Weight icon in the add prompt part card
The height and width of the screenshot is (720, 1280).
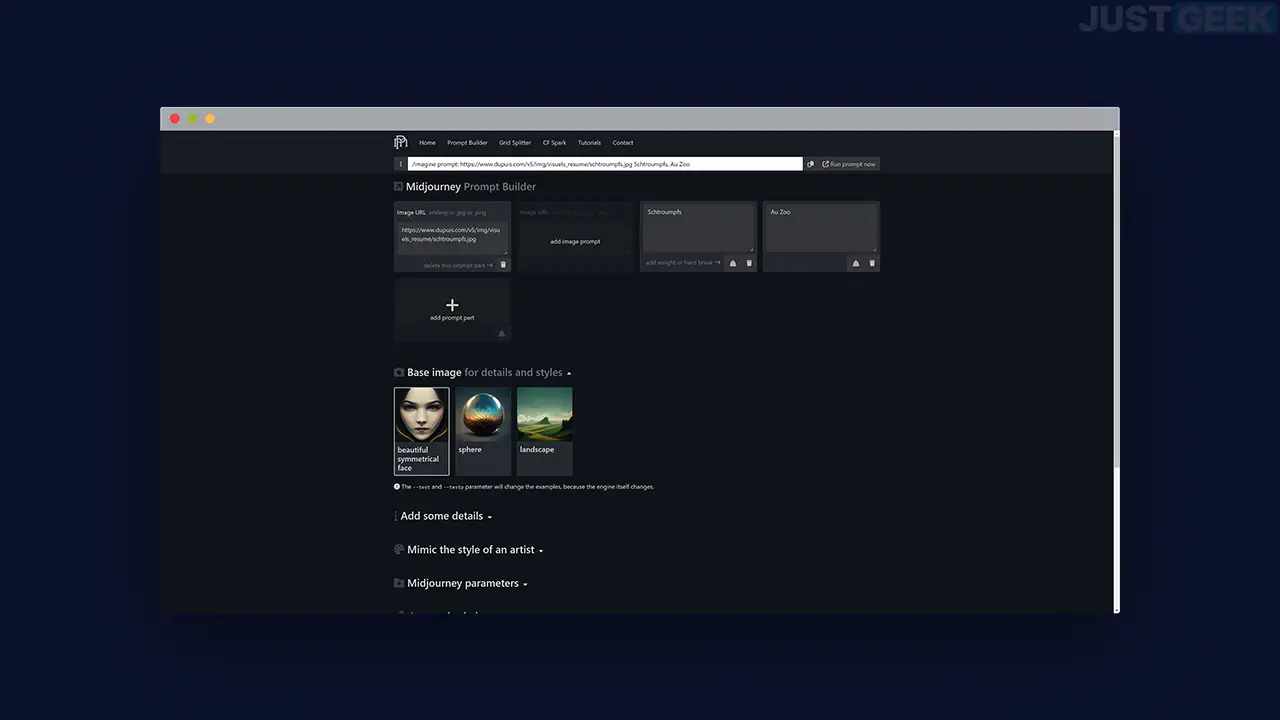click(502, 334)
